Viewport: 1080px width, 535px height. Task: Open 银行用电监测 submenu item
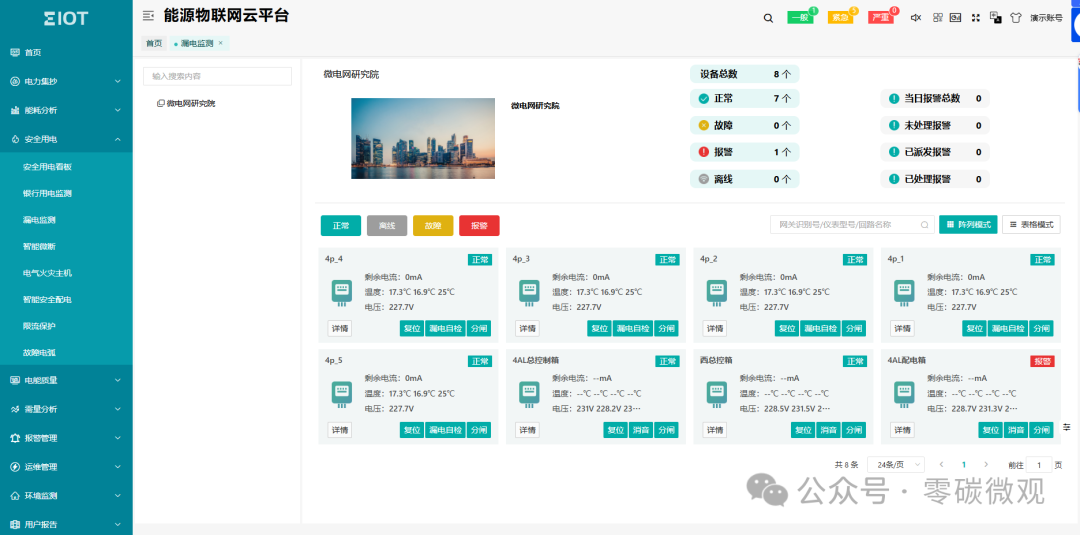pyautogui.click(x=66, y=193)
